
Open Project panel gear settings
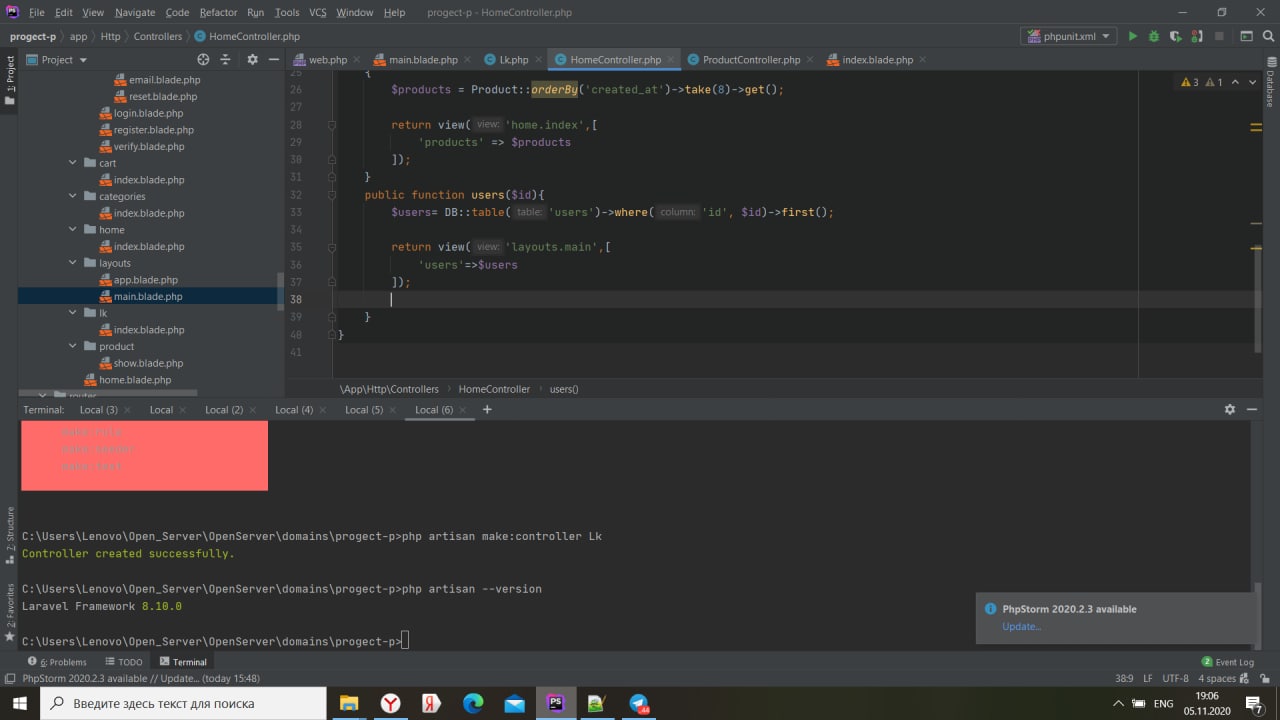point(252,60)
